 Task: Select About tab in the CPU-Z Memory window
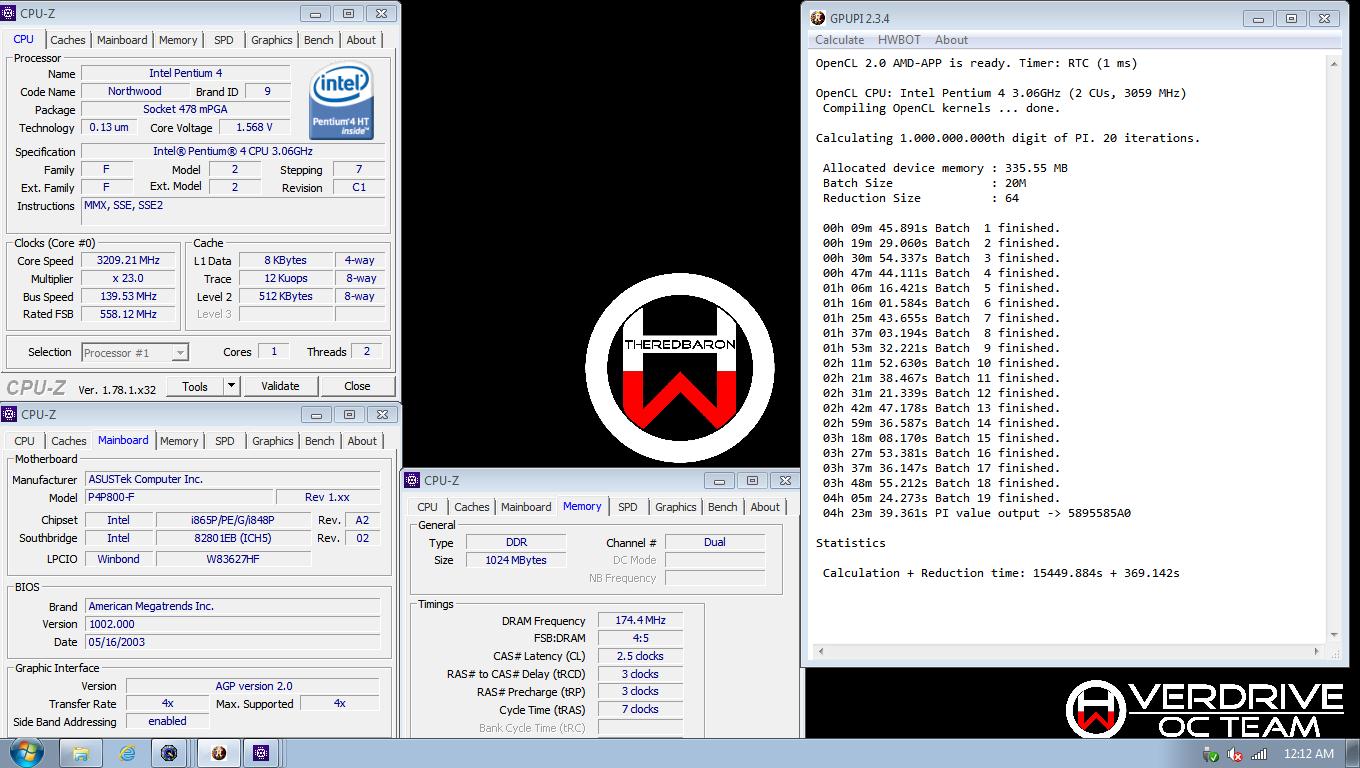[765, 507]
